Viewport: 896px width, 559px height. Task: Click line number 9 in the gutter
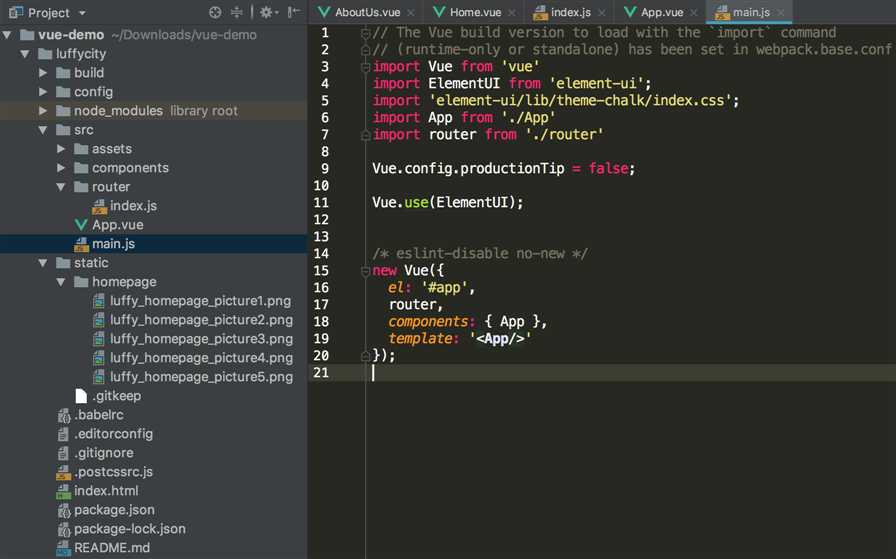pyautogui.click(x=325, y=169)
